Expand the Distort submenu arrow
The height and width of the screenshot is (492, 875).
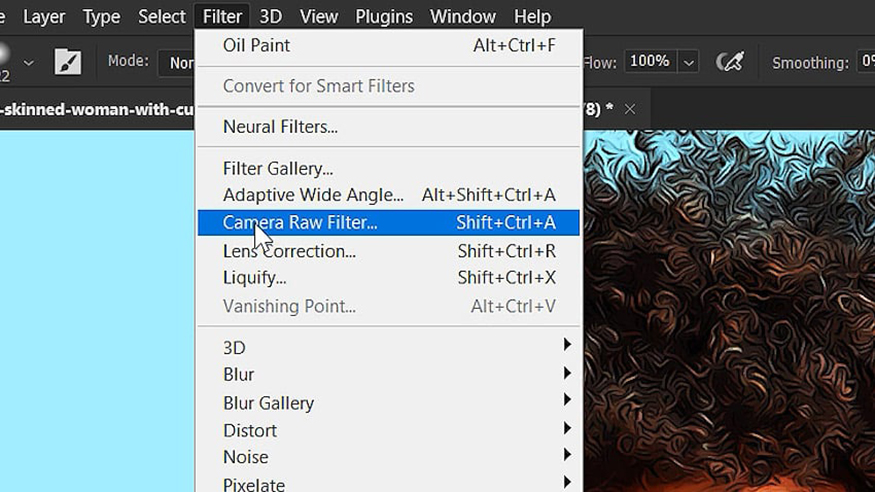[567, 428]
